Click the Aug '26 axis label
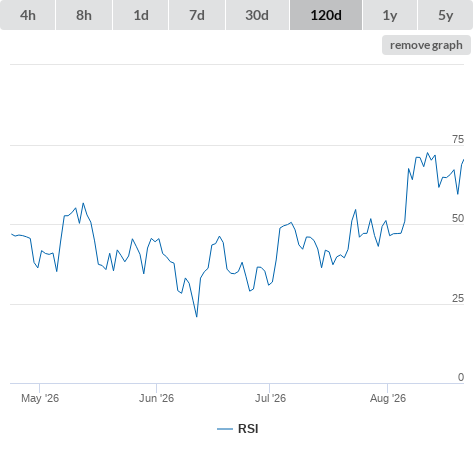Viewport: 474px width, 455px height. (388, 398)
